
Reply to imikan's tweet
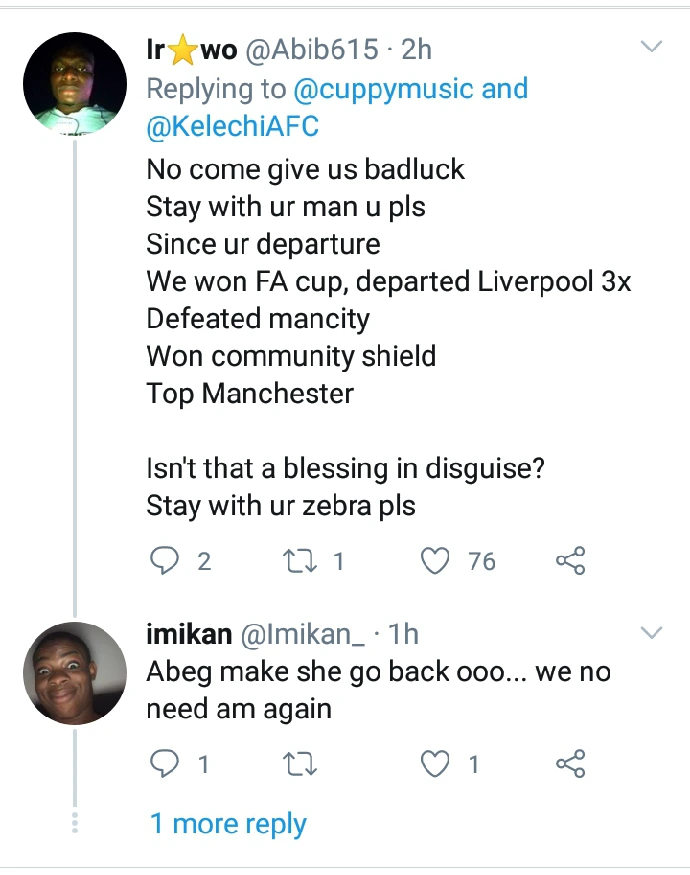point(164,765)
